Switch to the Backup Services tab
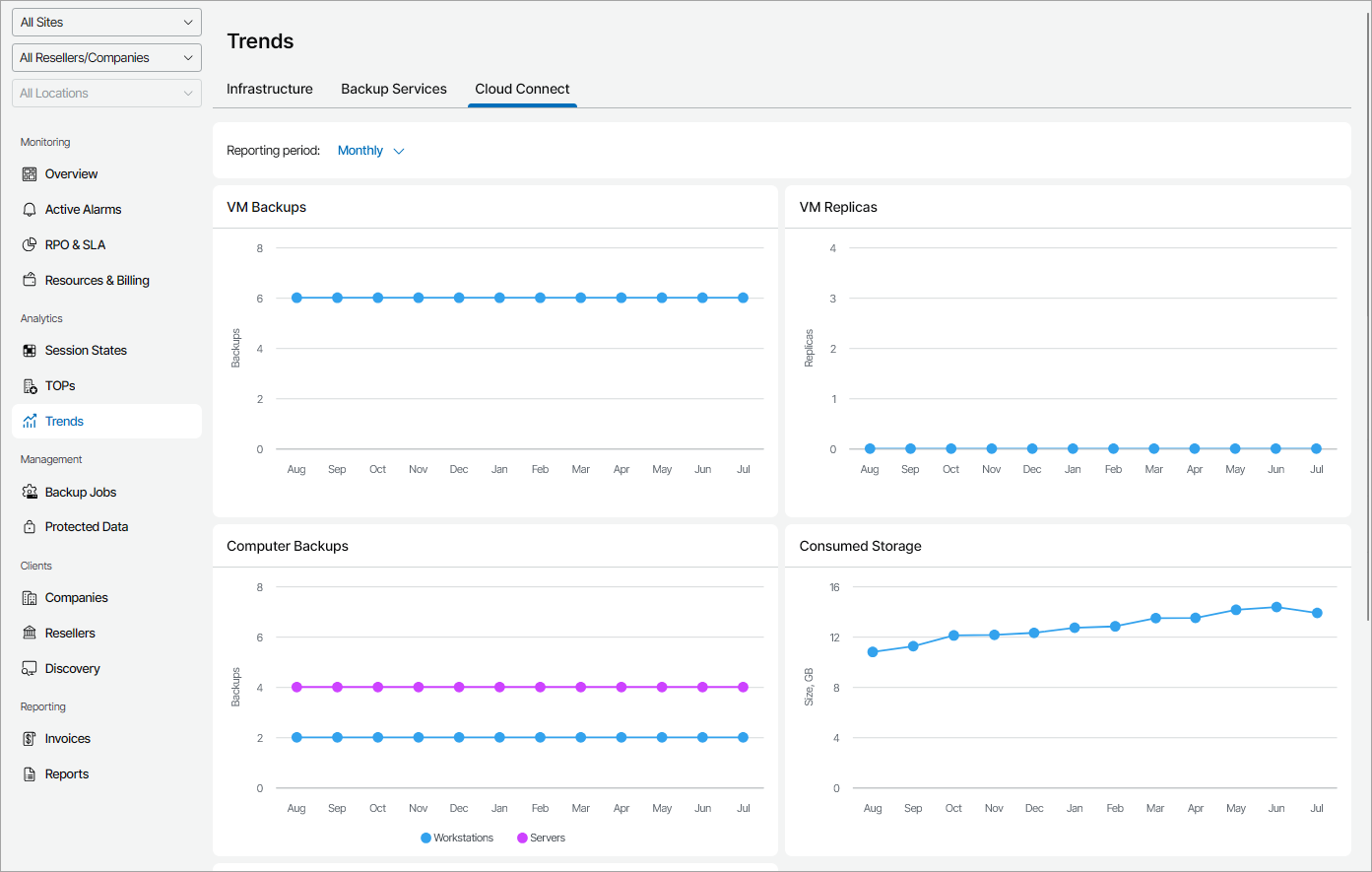1372x872 pixels. (x=394, y=89)
